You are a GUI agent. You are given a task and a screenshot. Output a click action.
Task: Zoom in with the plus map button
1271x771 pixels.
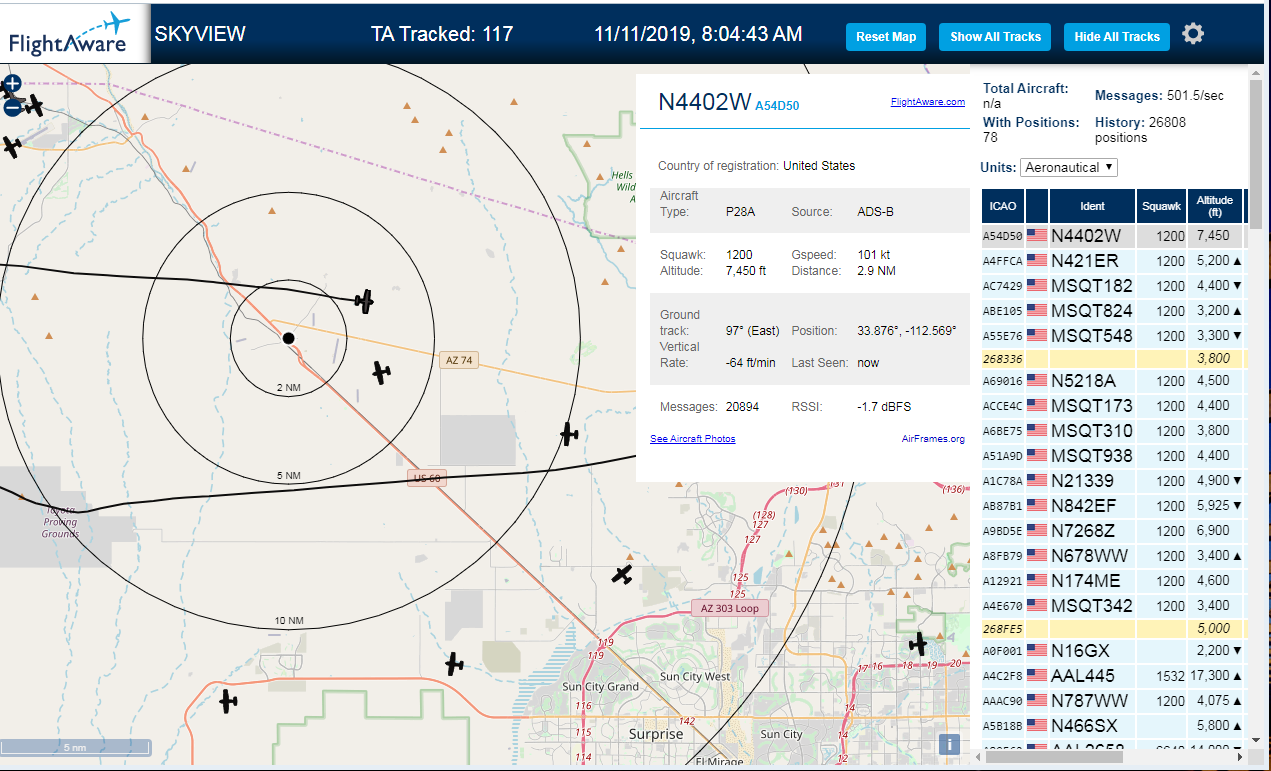12,84
